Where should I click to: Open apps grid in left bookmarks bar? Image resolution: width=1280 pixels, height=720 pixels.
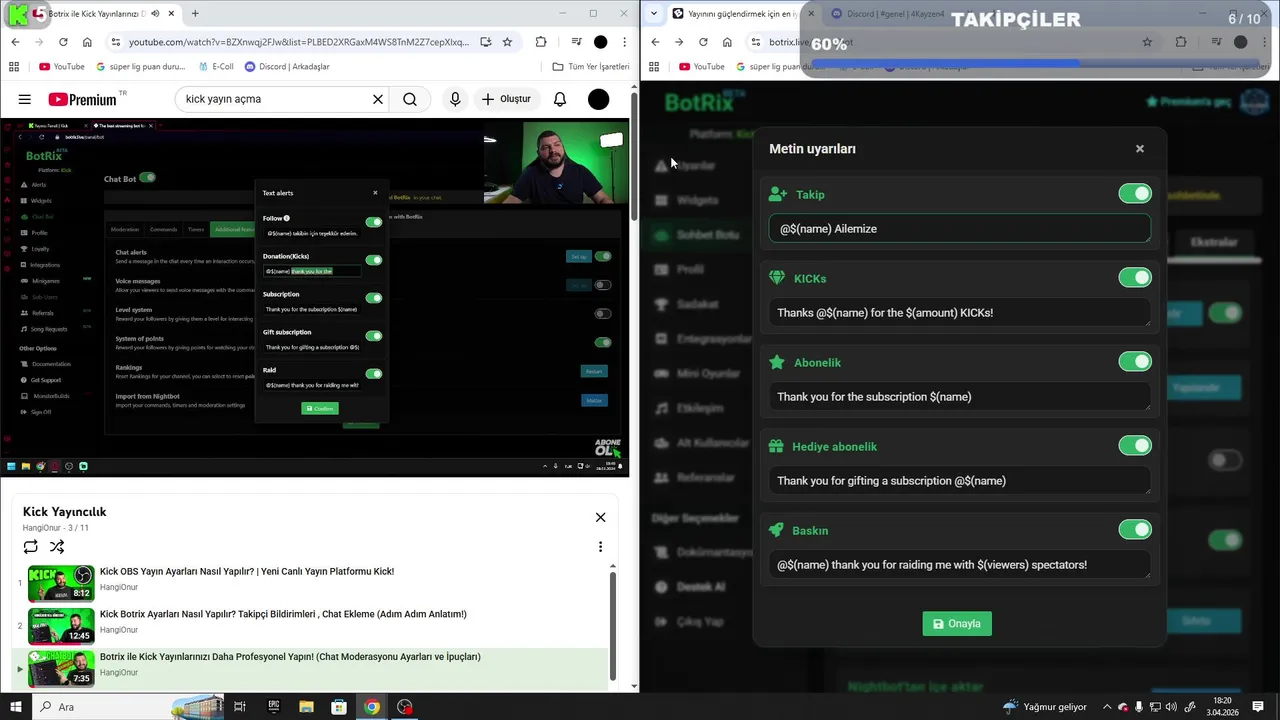point(13,67)
